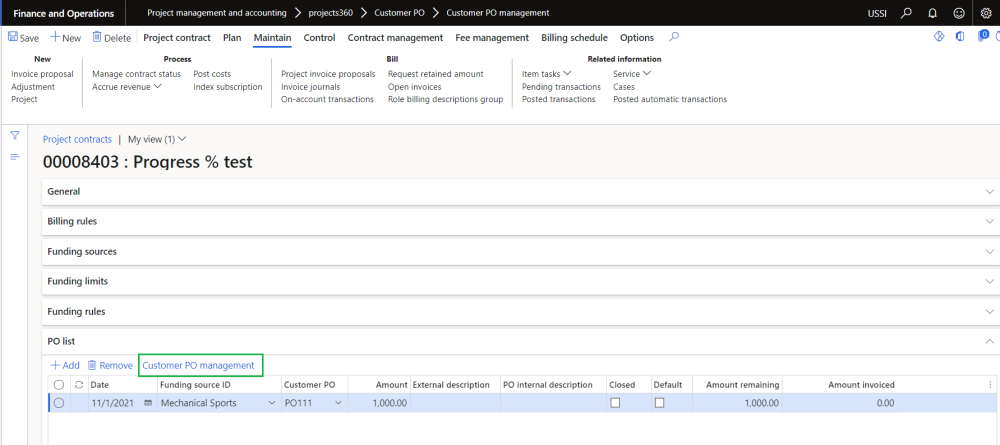Open the Project contracts link
The height and width of the screenshot is (445, 1000).
77,140
